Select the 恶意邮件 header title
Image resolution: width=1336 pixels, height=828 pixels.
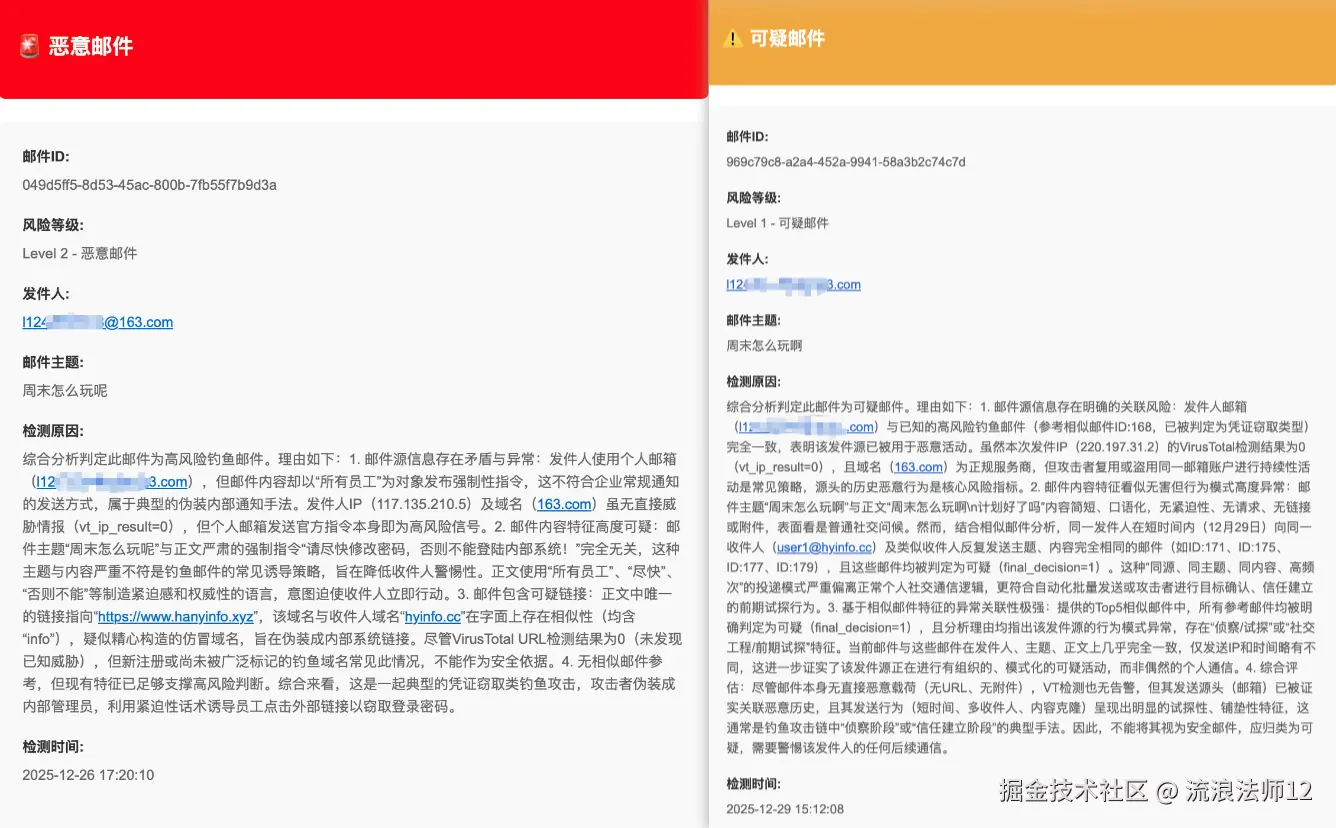(x=91, y=46)
